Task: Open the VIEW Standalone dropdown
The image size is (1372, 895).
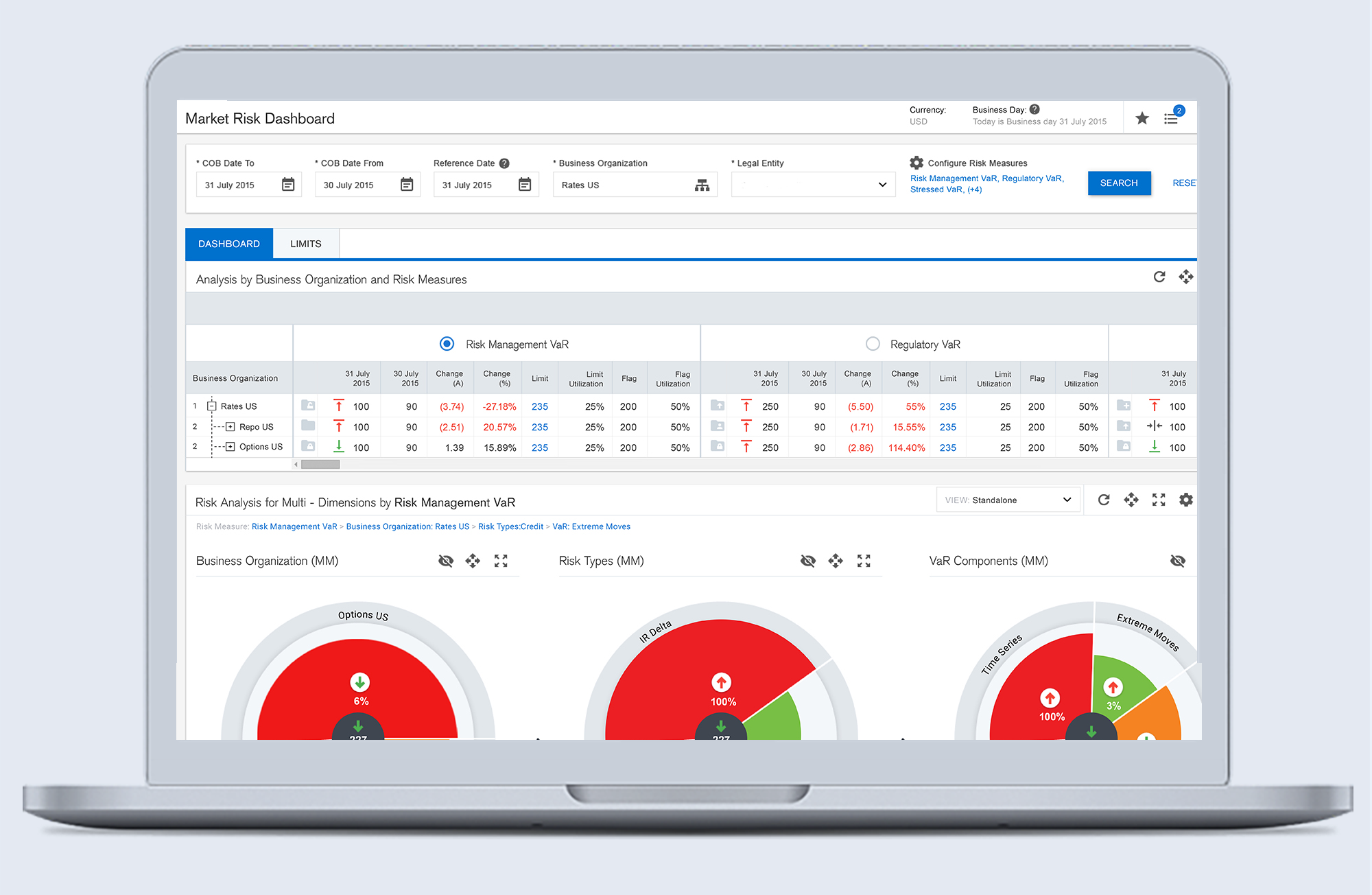Action: tap(1008, 500)
